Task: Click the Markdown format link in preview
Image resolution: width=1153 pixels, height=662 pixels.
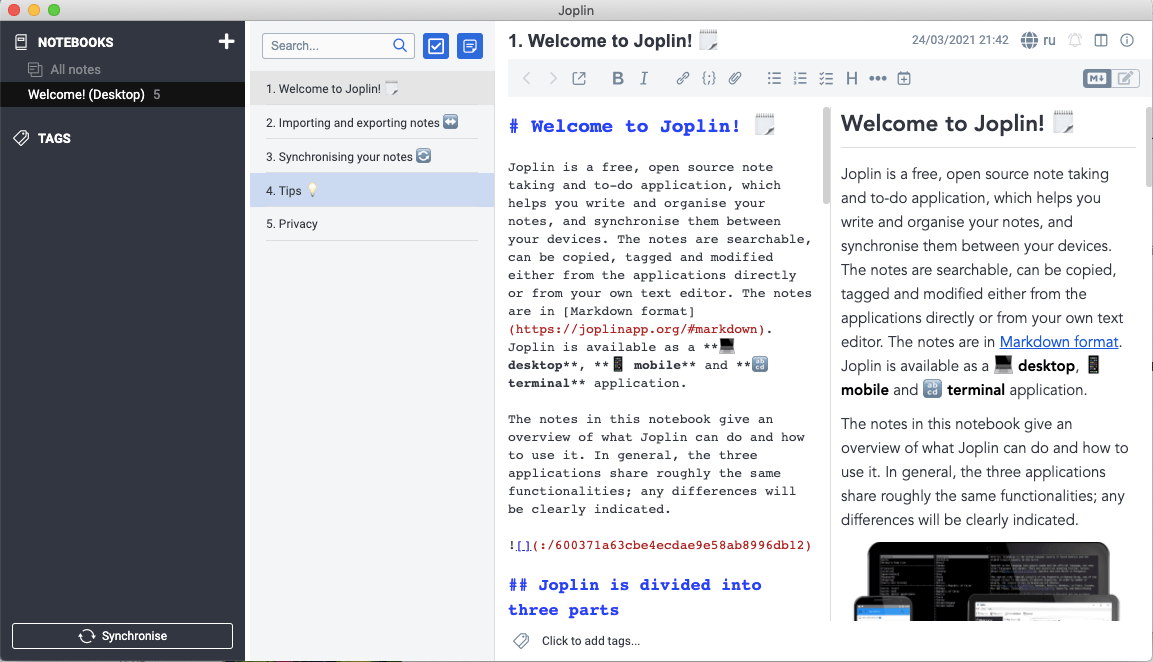Action: click(1059, 342)
